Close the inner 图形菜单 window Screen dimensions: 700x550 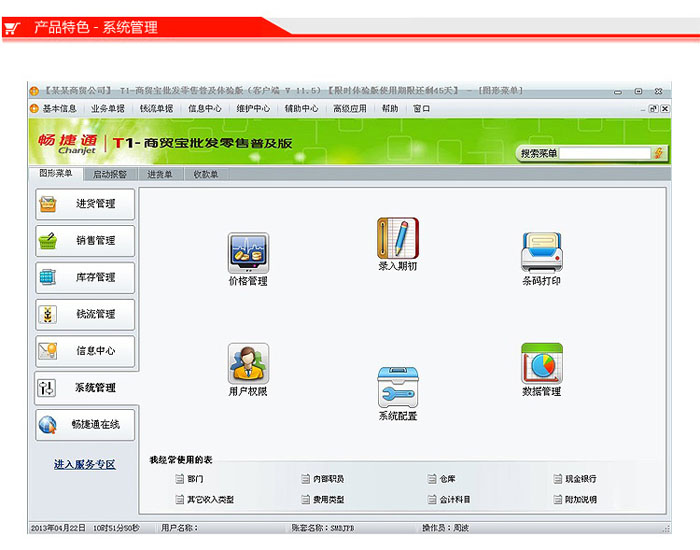tap(665, 108)
